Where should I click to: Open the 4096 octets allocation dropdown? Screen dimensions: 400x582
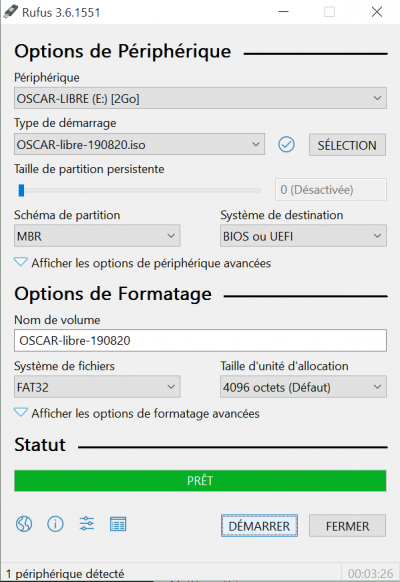pyautogui.click(x=303, y=387)
